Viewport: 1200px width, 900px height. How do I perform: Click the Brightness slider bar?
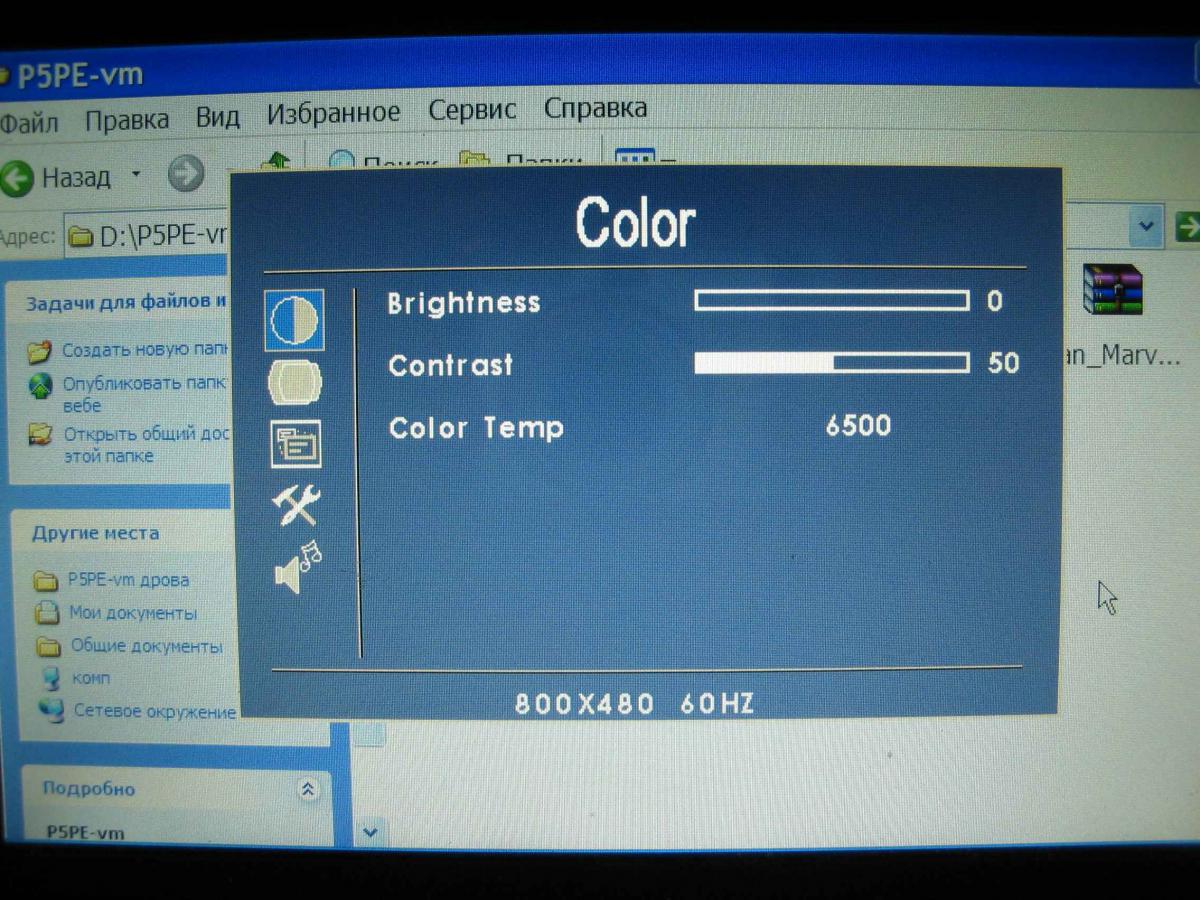831,301
